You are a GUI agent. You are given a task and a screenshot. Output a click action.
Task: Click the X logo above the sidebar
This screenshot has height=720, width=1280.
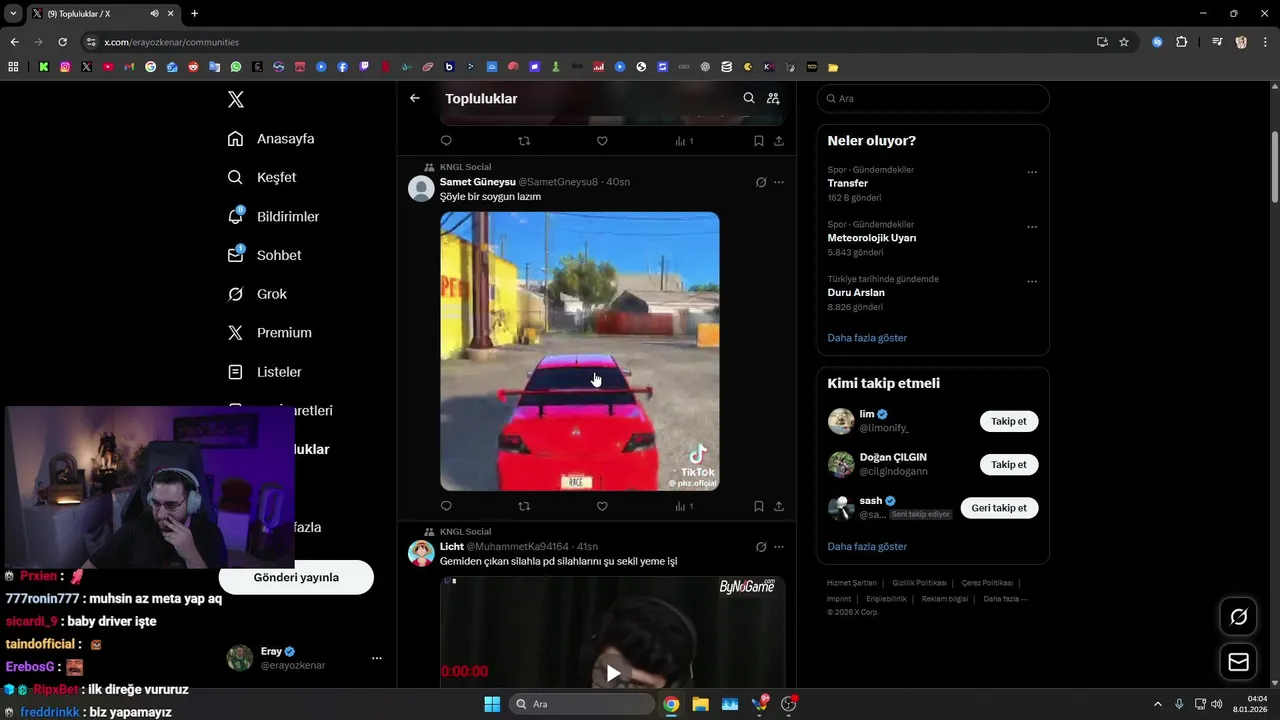pyautogui.click(x=235, y=99)
